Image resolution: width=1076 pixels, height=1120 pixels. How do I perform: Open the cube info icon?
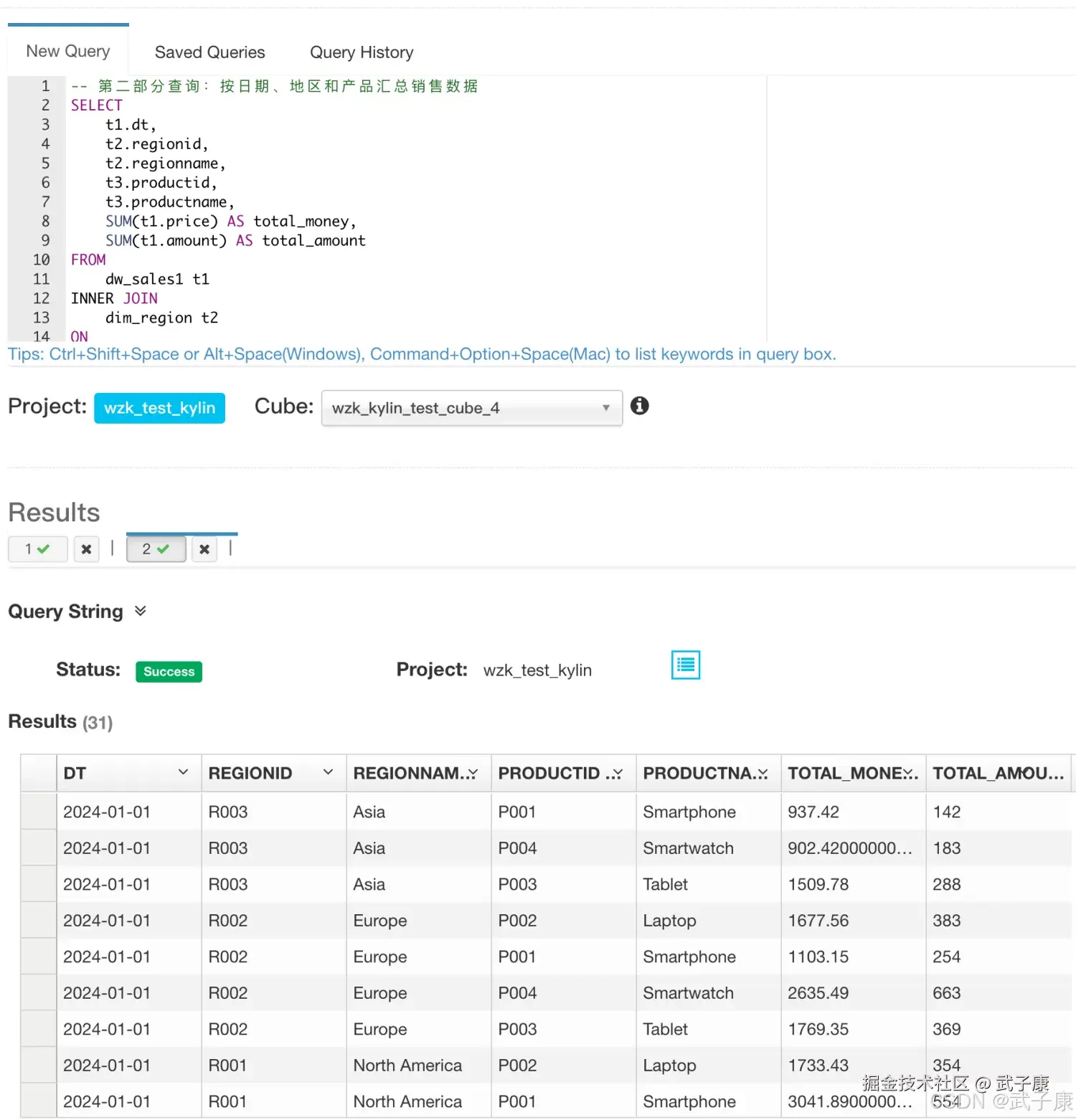(639, 406)
